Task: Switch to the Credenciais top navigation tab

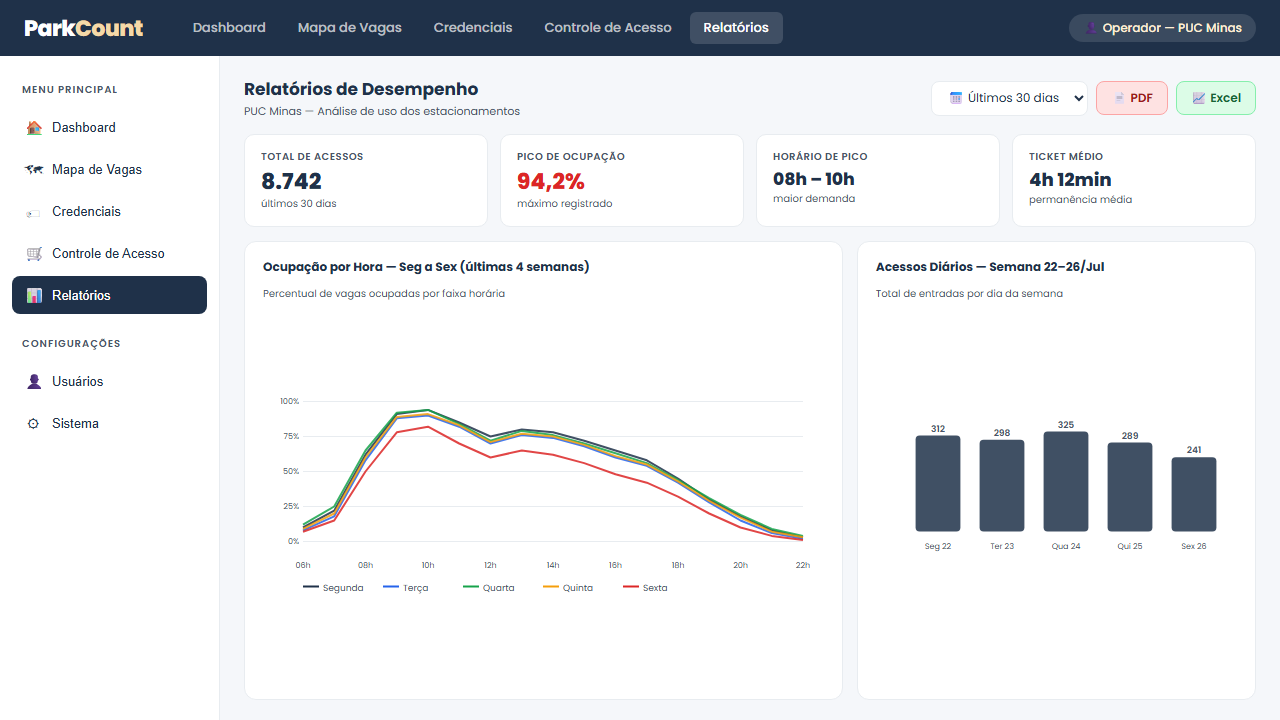Action: 473,28
